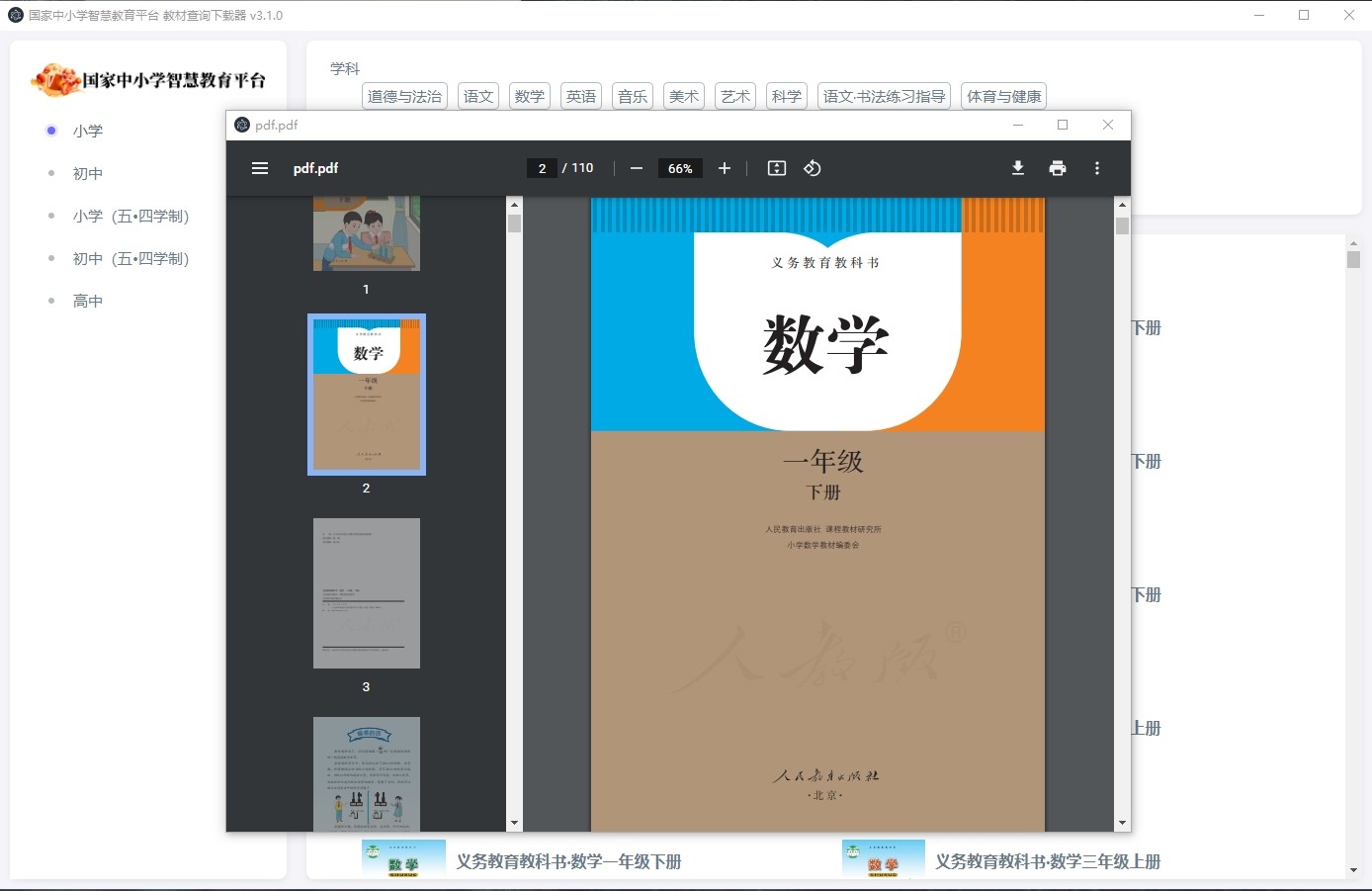Screen dimensions: 1372x891
Task: Choose the 科学 subject tag
Action: coord(787,96)
